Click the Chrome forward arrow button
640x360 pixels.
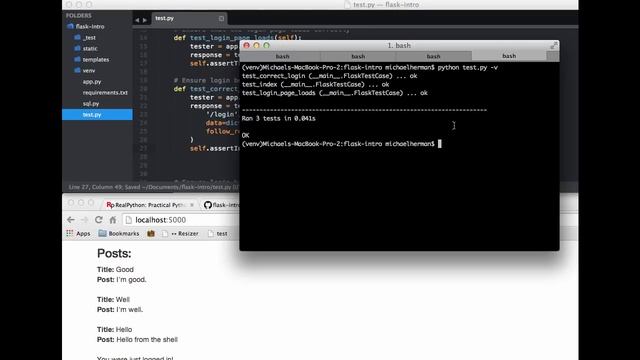84,220
